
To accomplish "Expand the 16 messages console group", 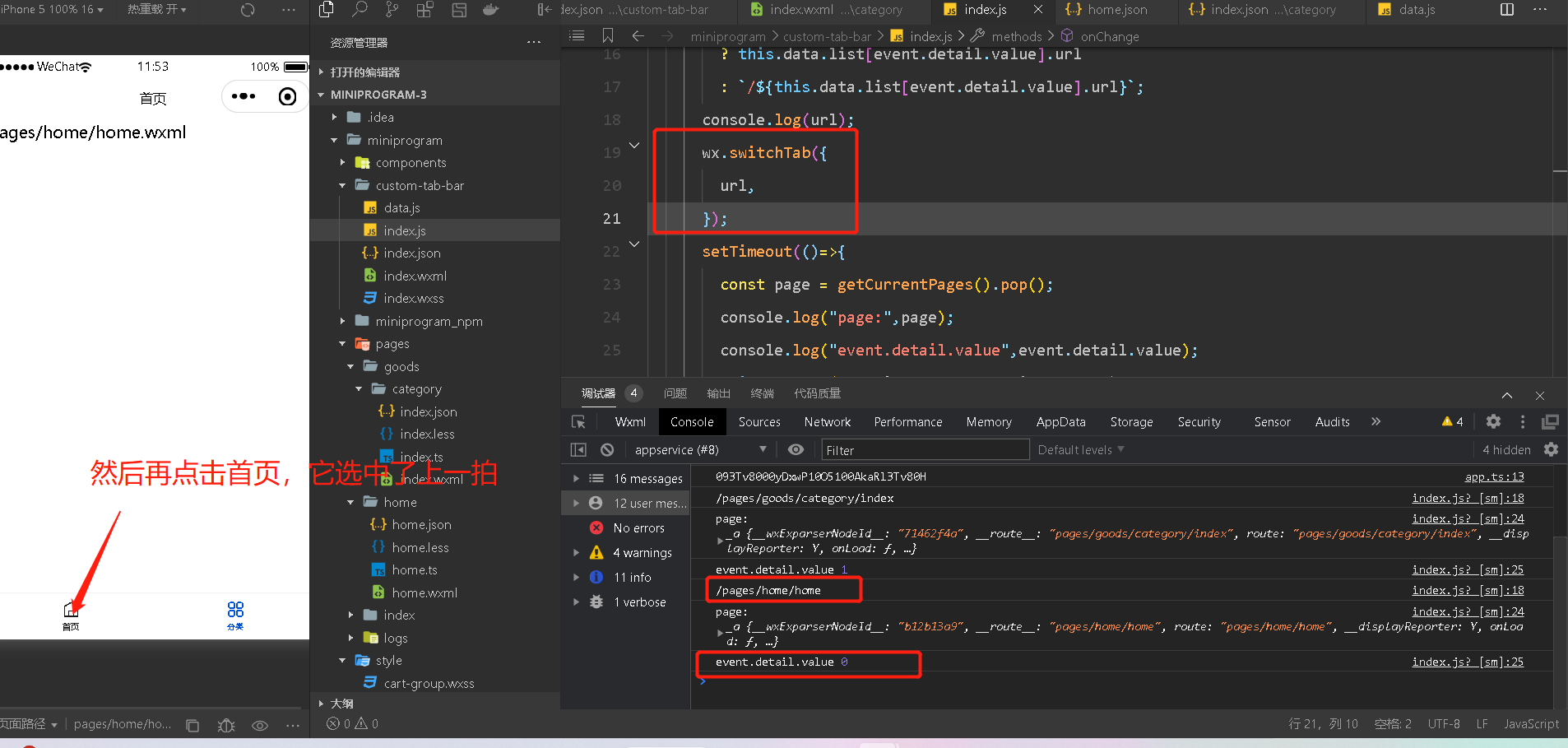I will [x=576, y=478].
